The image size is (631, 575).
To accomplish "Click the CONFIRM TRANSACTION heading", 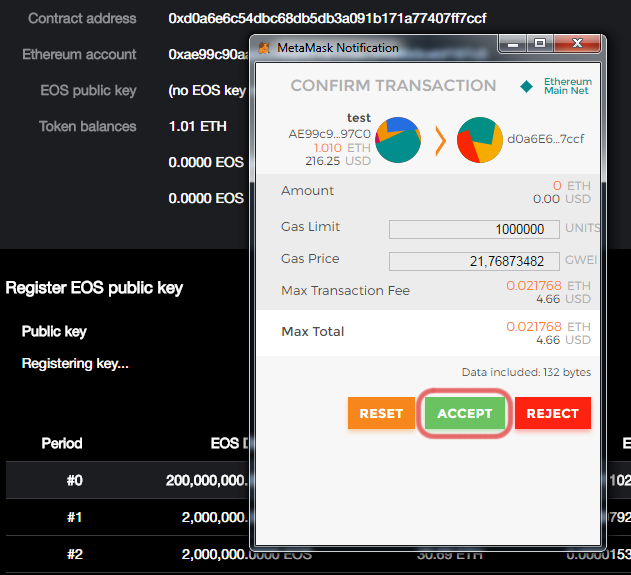I will pos(393,85).
